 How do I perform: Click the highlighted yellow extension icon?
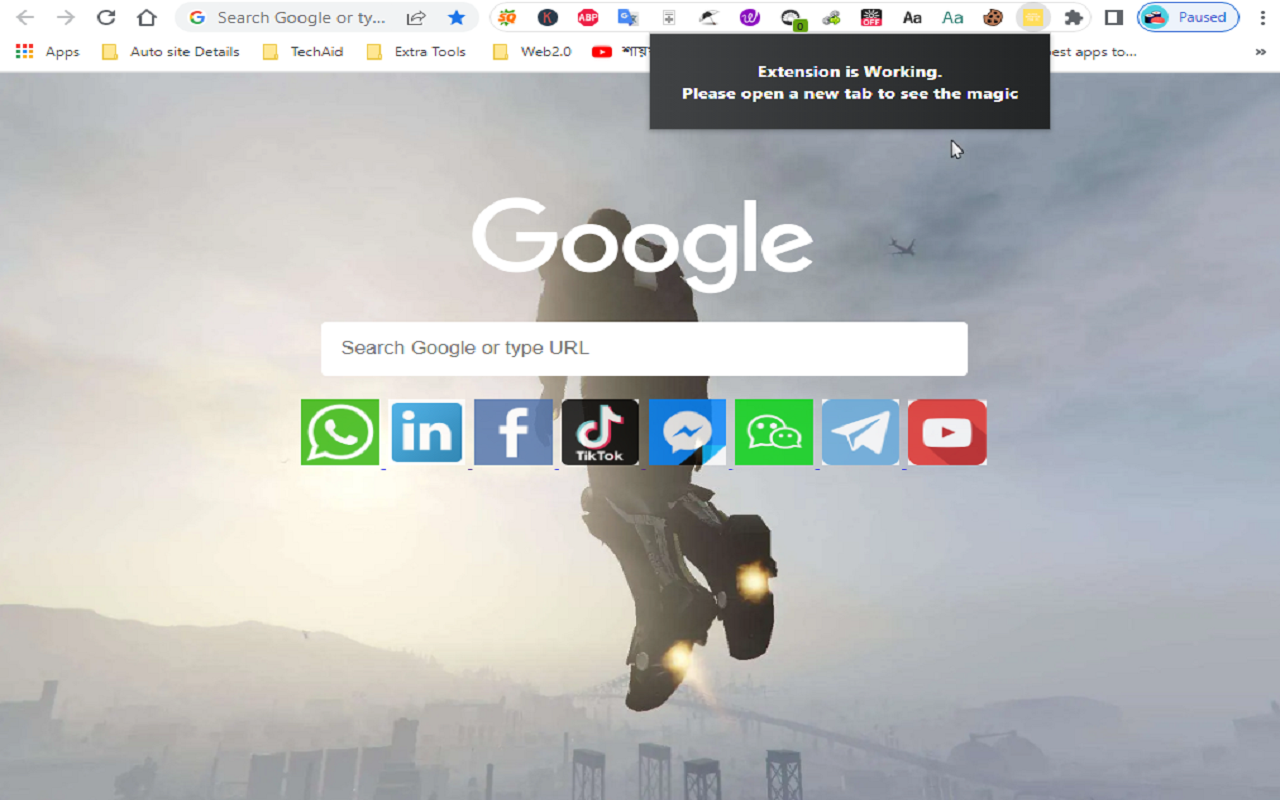(x=1032, y=17)
